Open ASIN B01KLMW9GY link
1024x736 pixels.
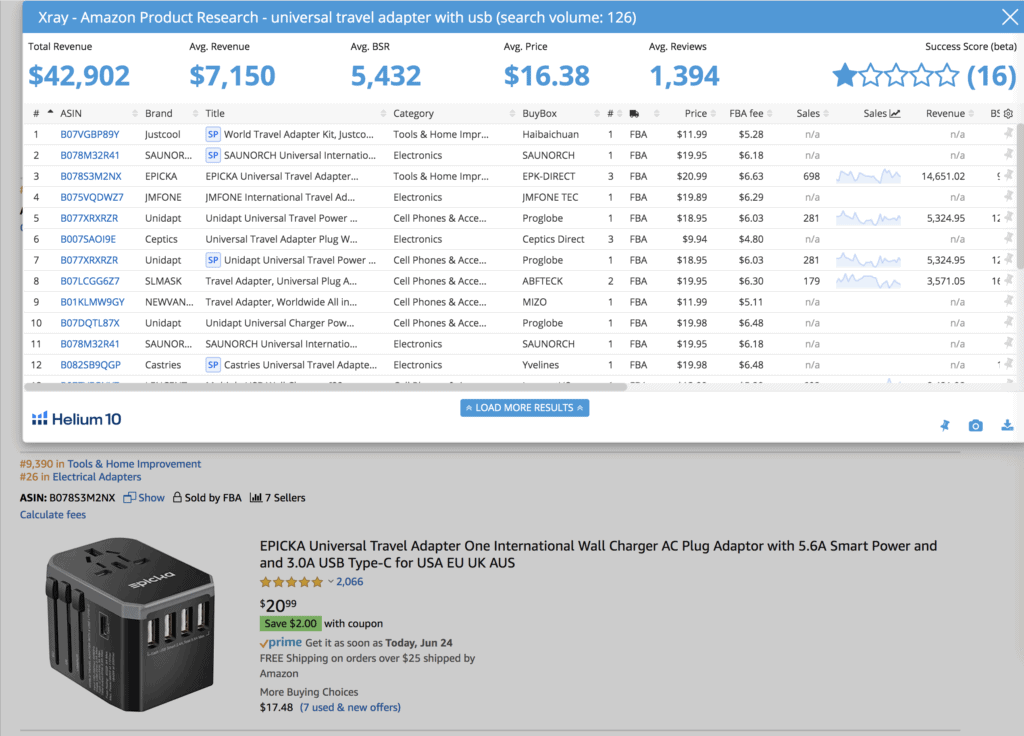pyautogui.click(x=92, y=302)
